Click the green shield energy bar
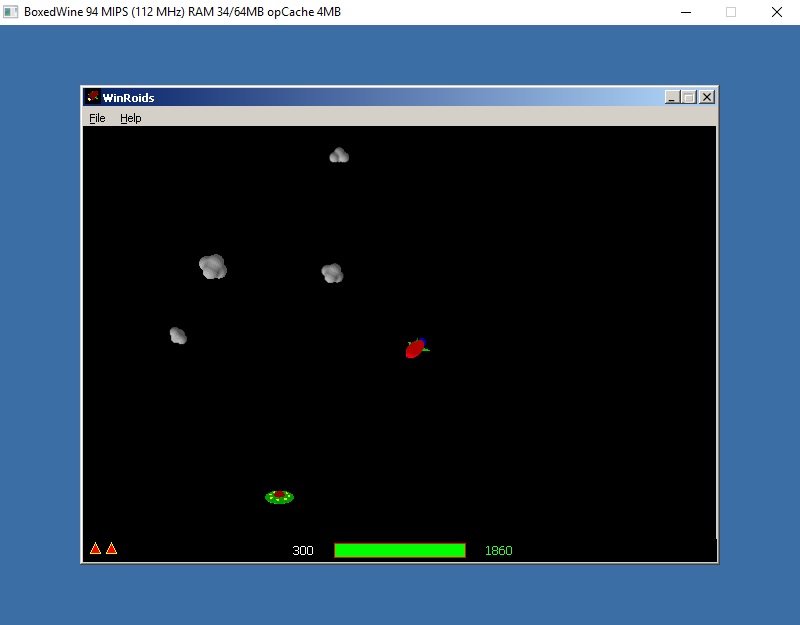This screenshot has width=800, height=625. (x=400, y=550)
